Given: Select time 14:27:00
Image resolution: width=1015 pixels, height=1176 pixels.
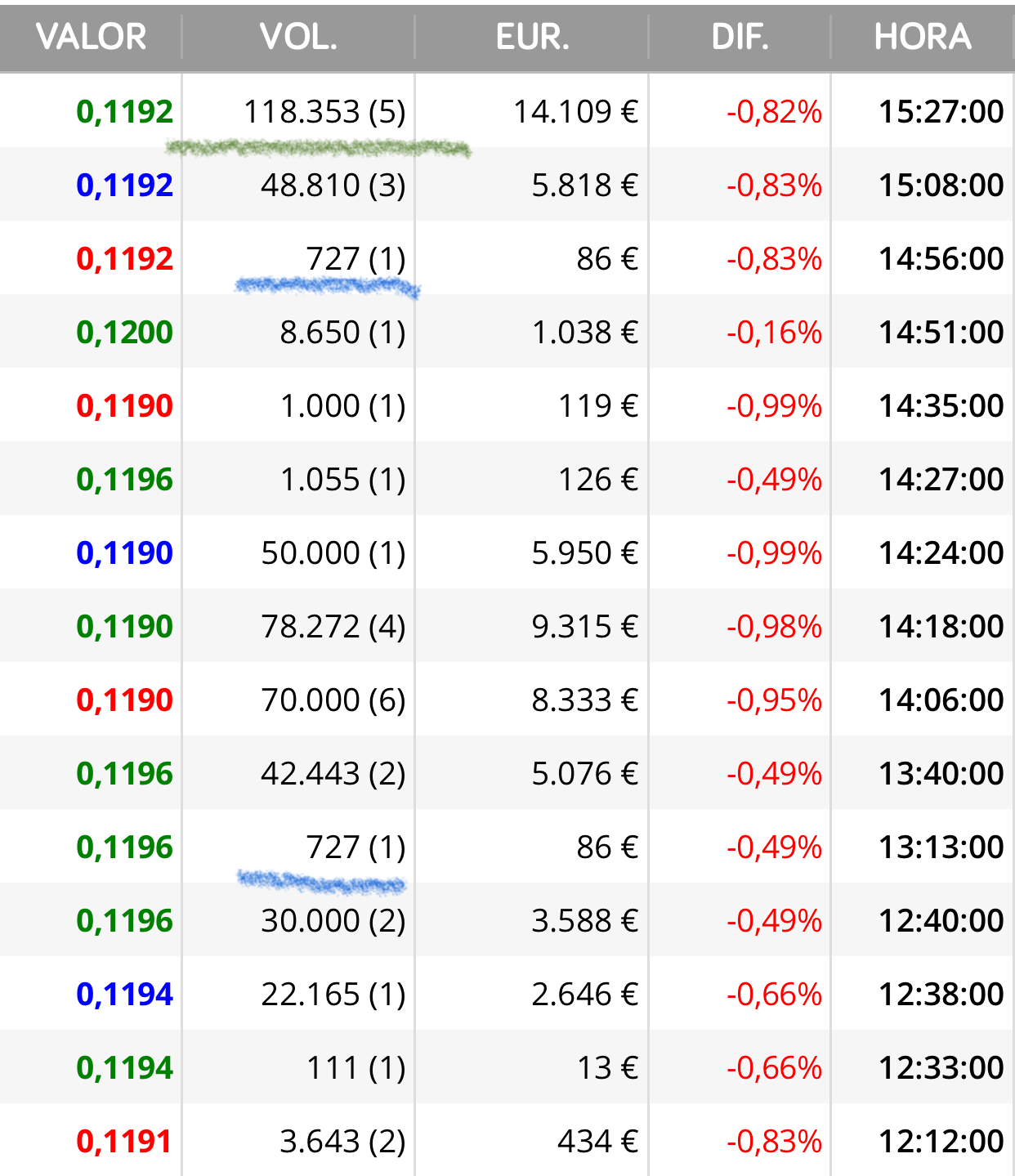Looking at the screenshot, I should click(941, 480).
